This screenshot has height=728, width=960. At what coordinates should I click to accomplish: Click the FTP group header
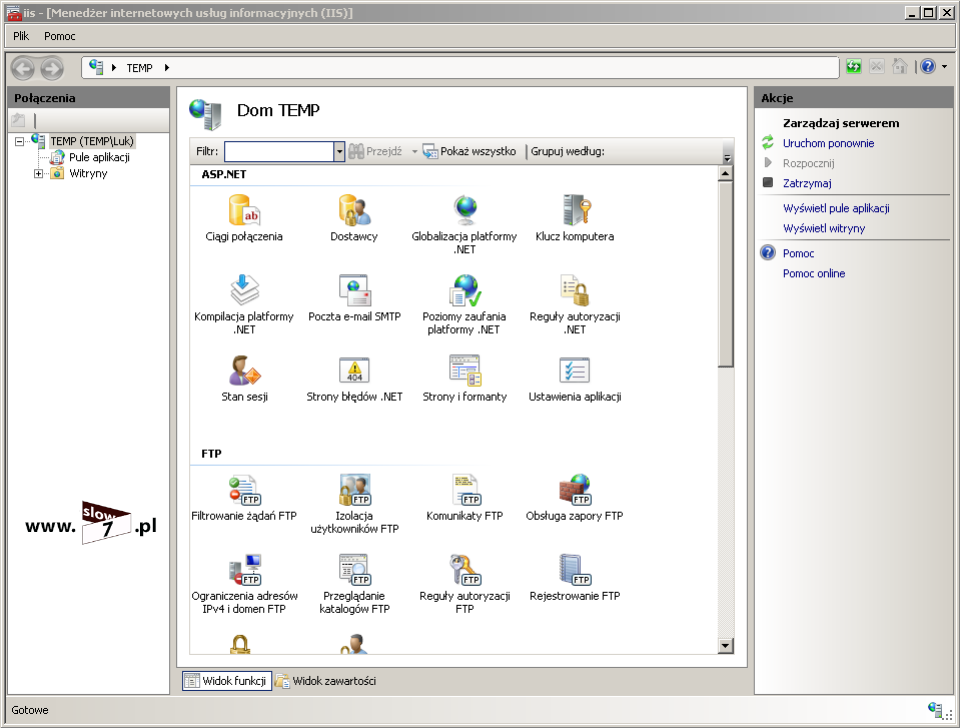pos(211,454)
